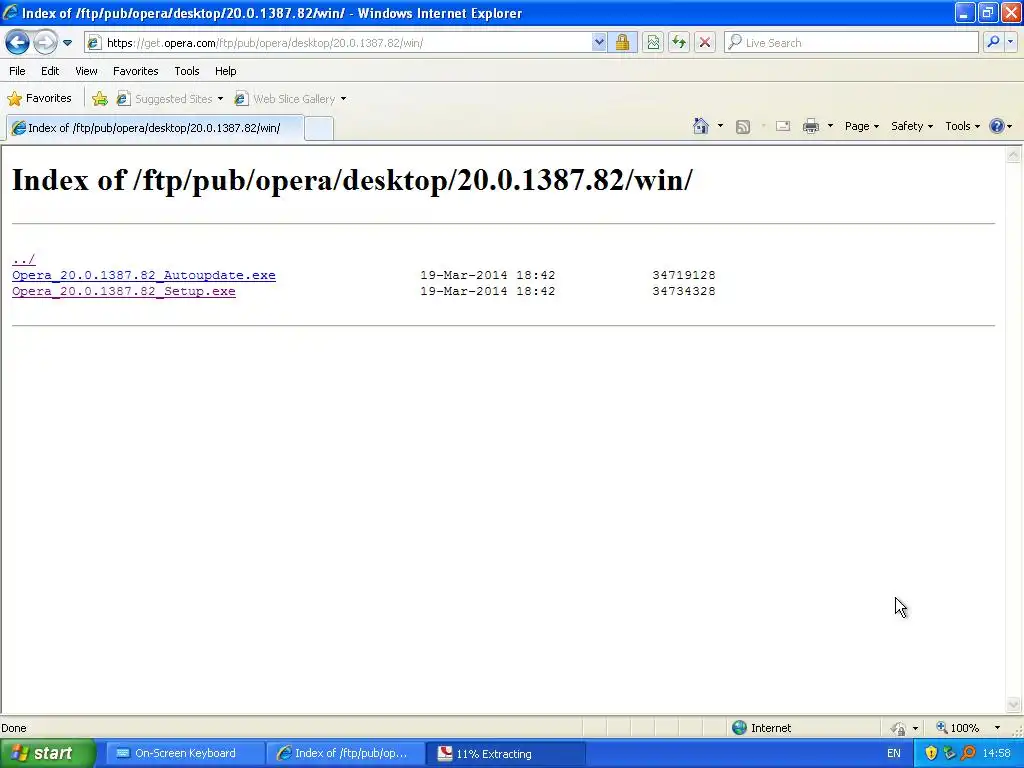The height and width of the screenshot is (768, 1024).
Task: Open the Tools command bar menu
Action: pyautogui.click(x=962, y=126)
